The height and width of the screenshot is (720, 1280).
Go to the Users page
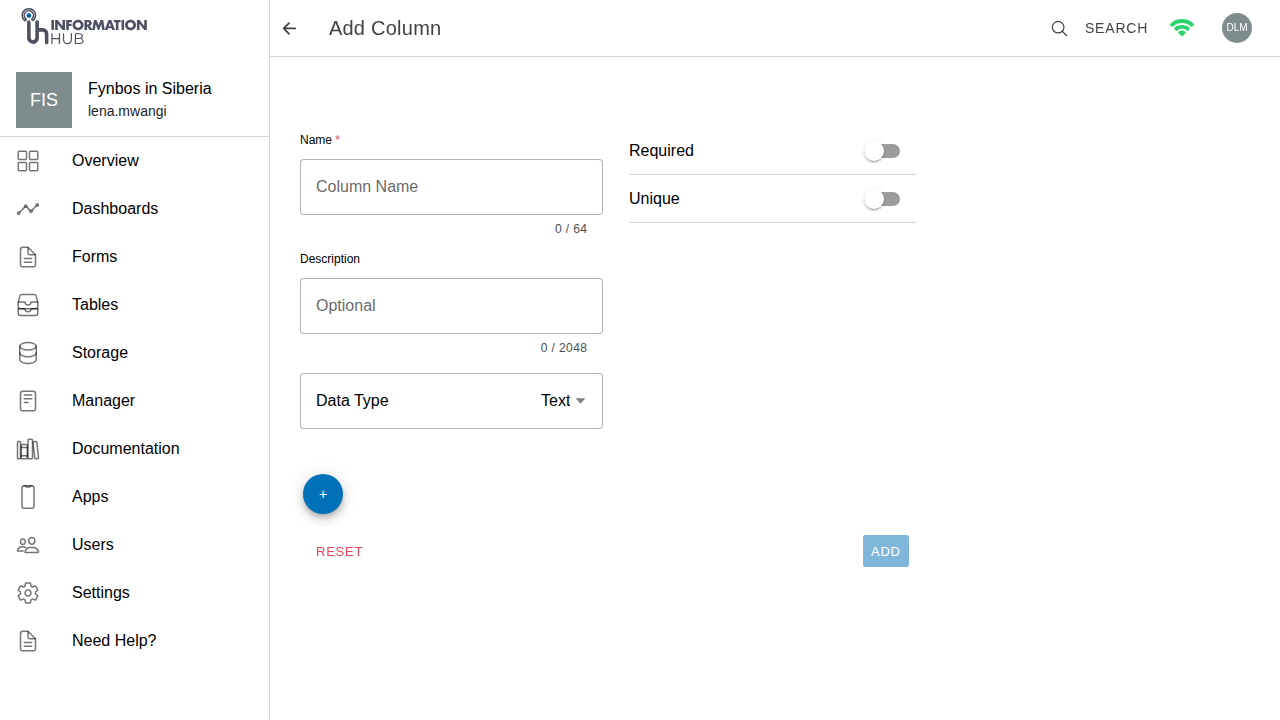click(x=135, y=545)
